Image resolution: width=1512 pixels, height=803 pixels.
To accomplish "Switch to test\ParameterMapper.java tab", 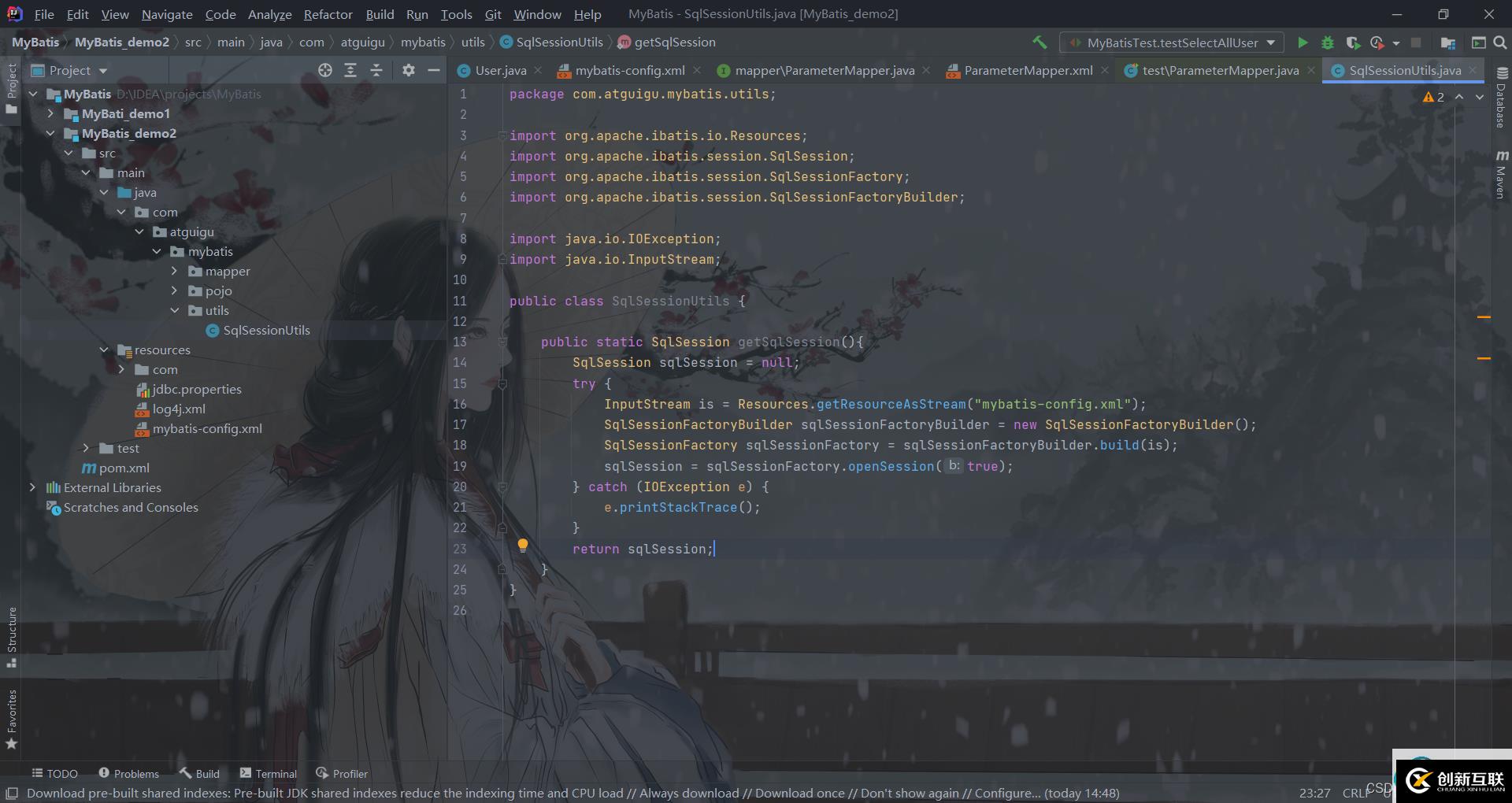I will pos(1220,70).
